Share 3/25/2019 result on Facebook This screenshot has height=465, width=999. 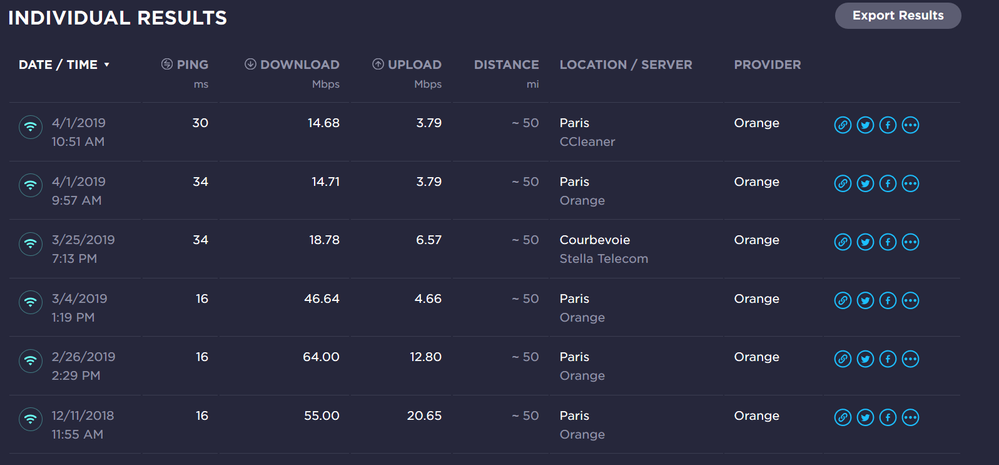point(887,242)
